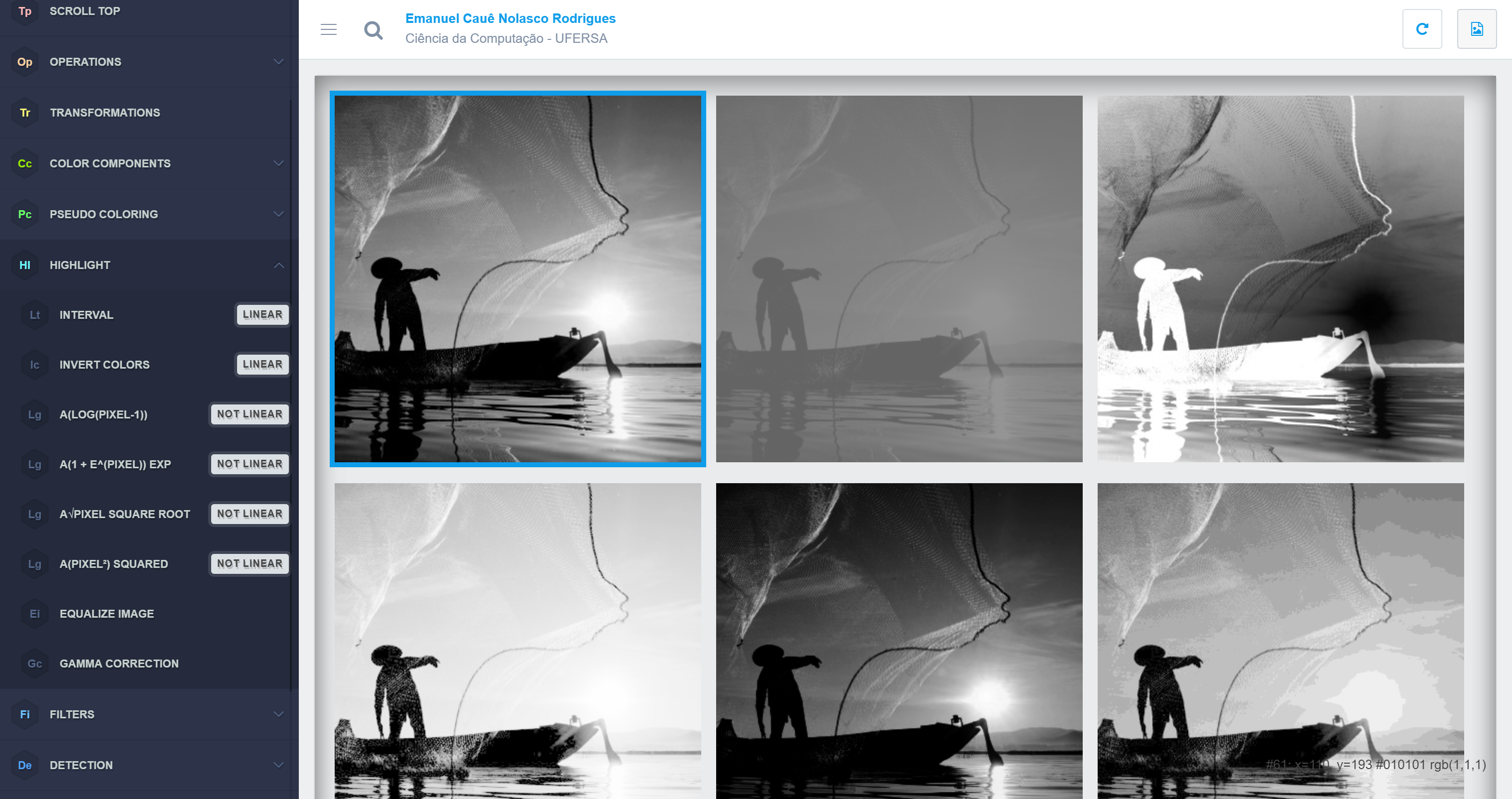Click NOT LINEAR badge on EXP row
Image resolution: width=1512 pixels, height=799 pixels.
point(250,464)
